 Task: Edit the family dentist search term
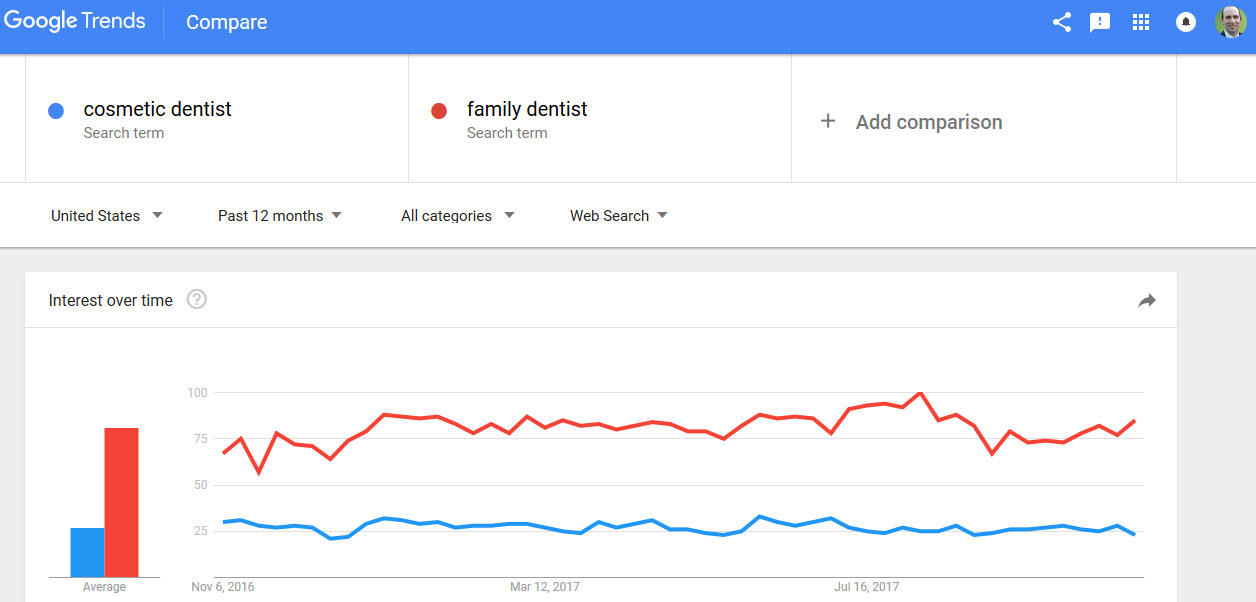527,109
